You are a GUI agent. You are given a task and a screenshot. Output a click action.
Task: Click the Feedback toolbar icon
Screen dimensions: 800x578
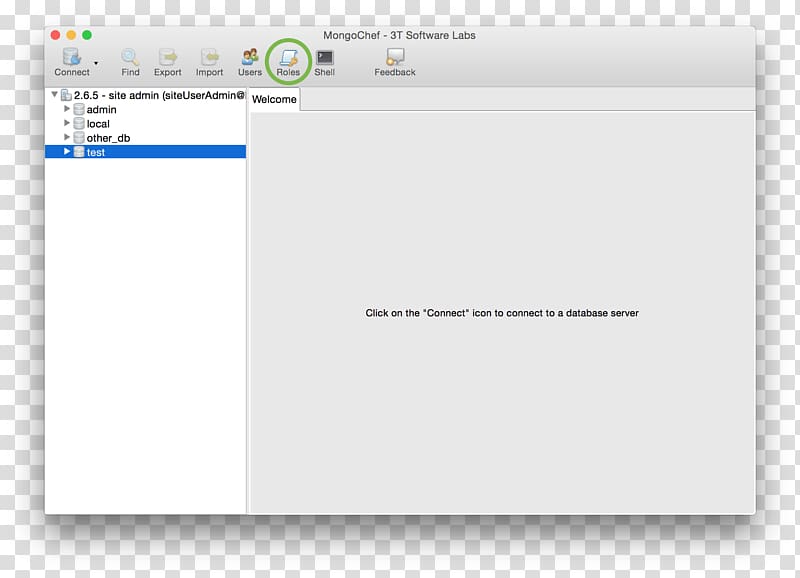tap(395, 62)
